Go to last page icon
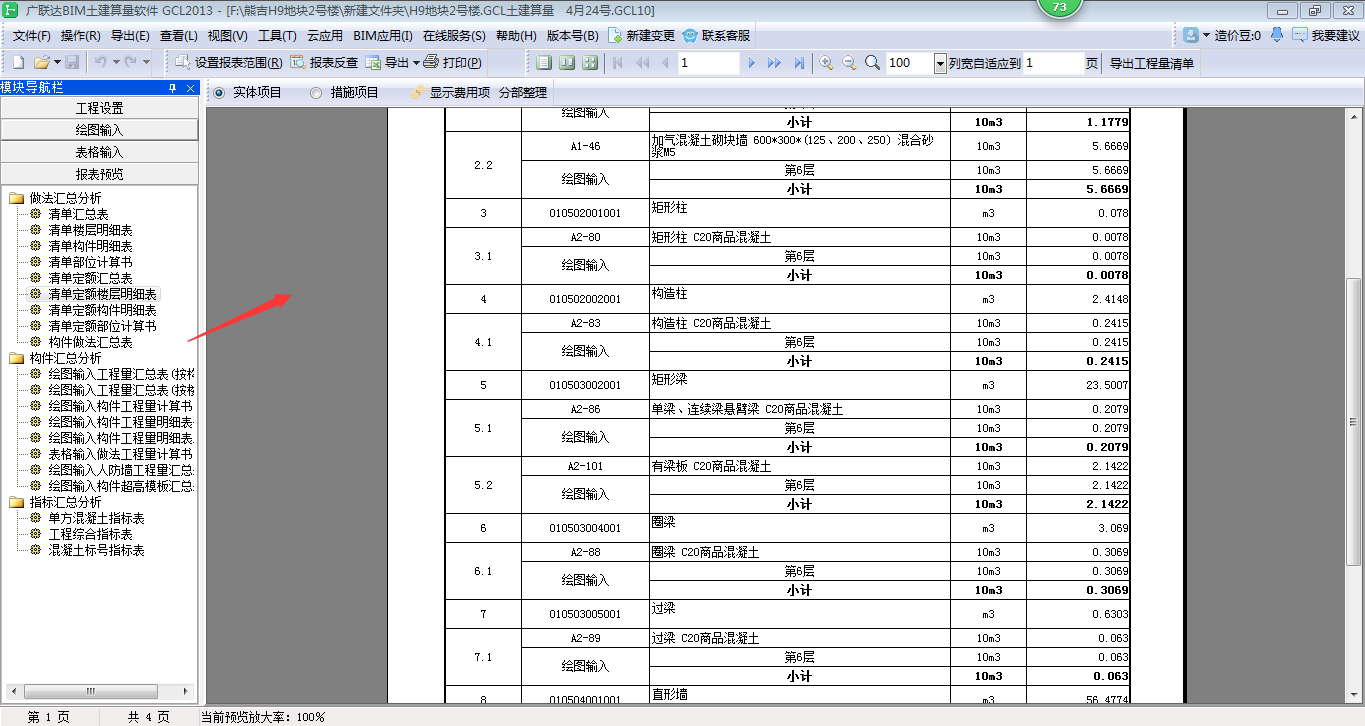1365x726 pixels. (798, 62)
